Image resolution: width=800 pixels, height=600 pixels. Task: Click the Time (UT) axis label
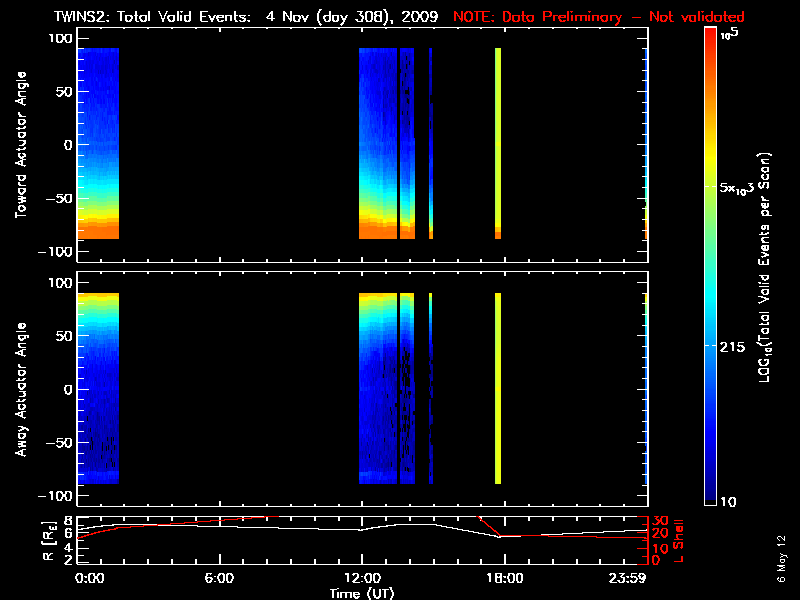362,593
